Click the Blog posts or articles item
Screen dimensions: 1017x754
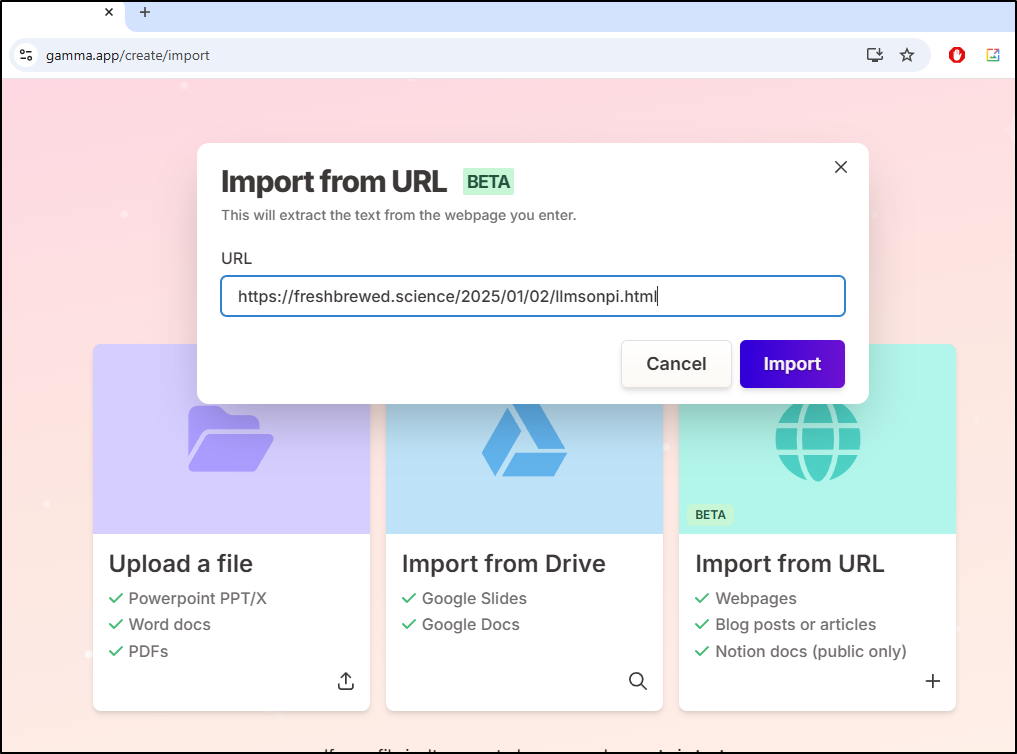(x=795, y=624)
